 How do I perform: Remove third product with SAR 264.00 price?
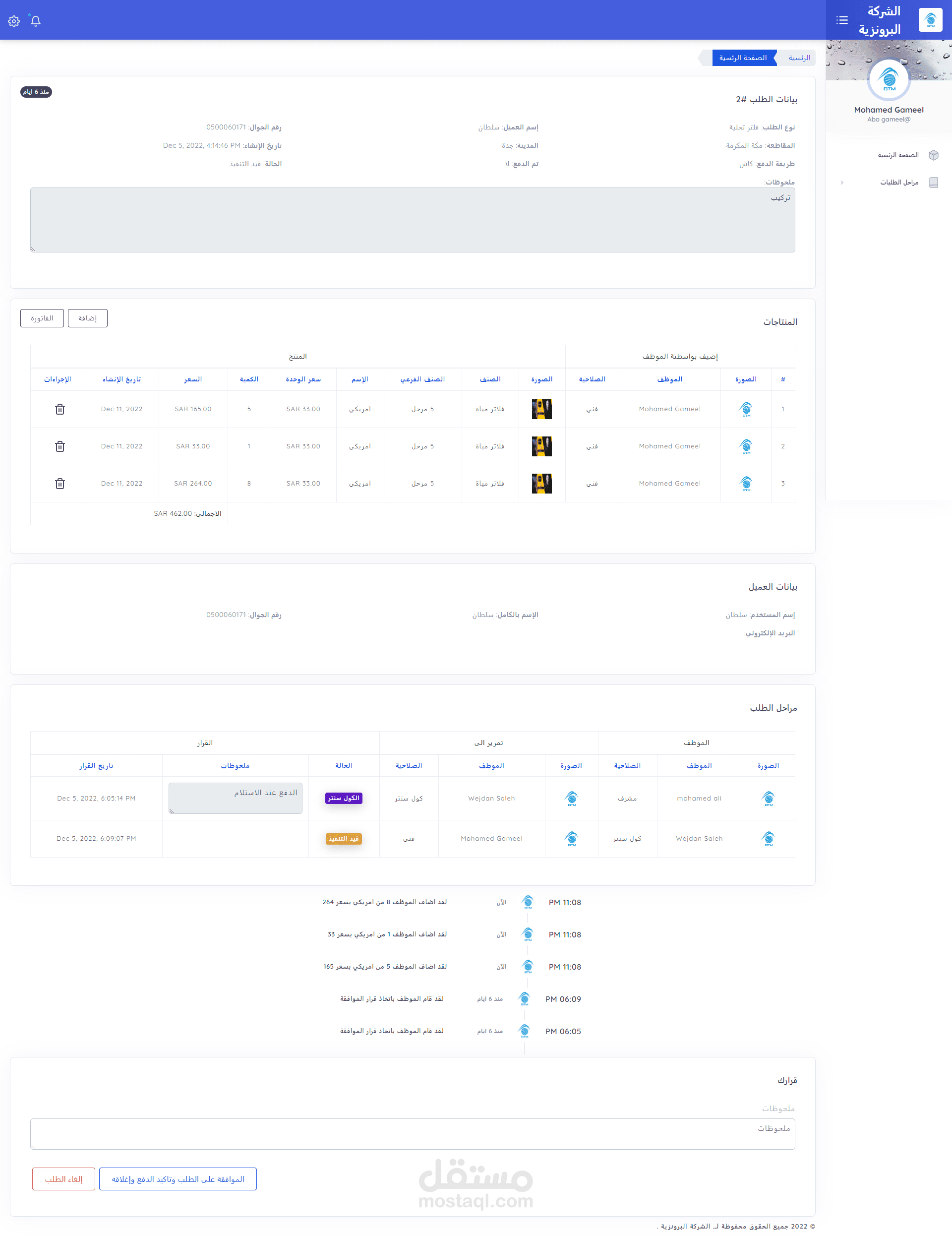60,484
